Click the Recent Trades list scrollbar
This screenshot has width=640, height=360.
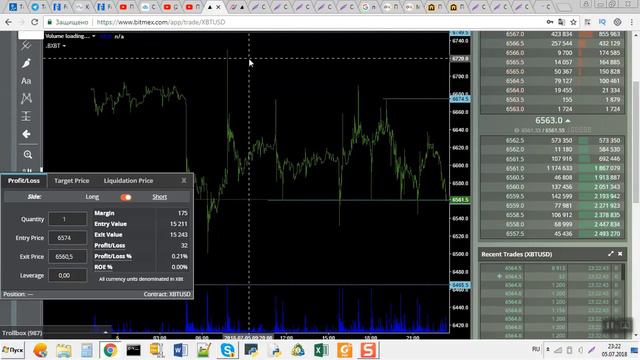(x=623, y=272)
